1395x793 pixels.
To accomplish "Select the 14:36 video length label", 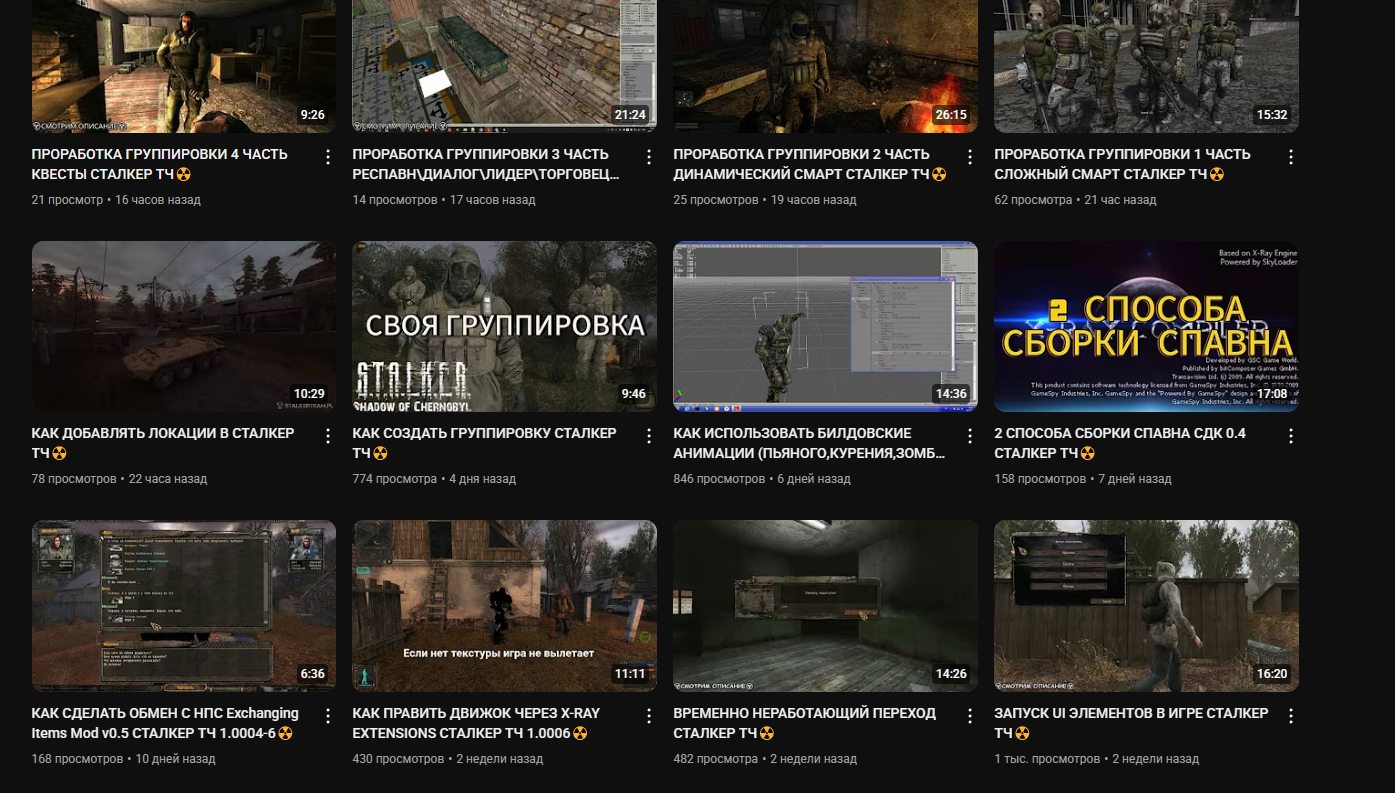I will (x=951, y=394).
